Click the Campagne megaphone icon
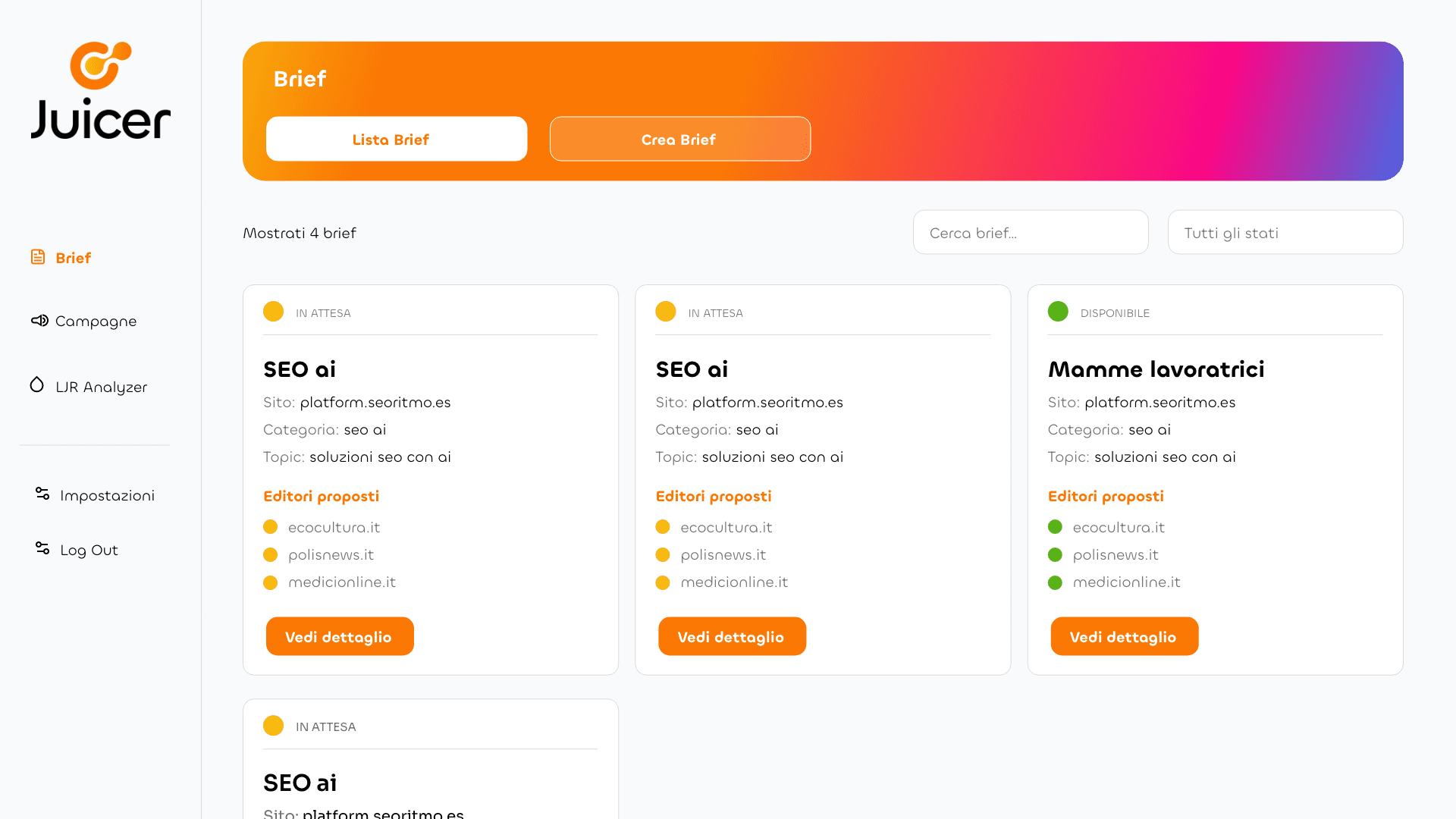The image size is (1456, 819). click(39, 321)
